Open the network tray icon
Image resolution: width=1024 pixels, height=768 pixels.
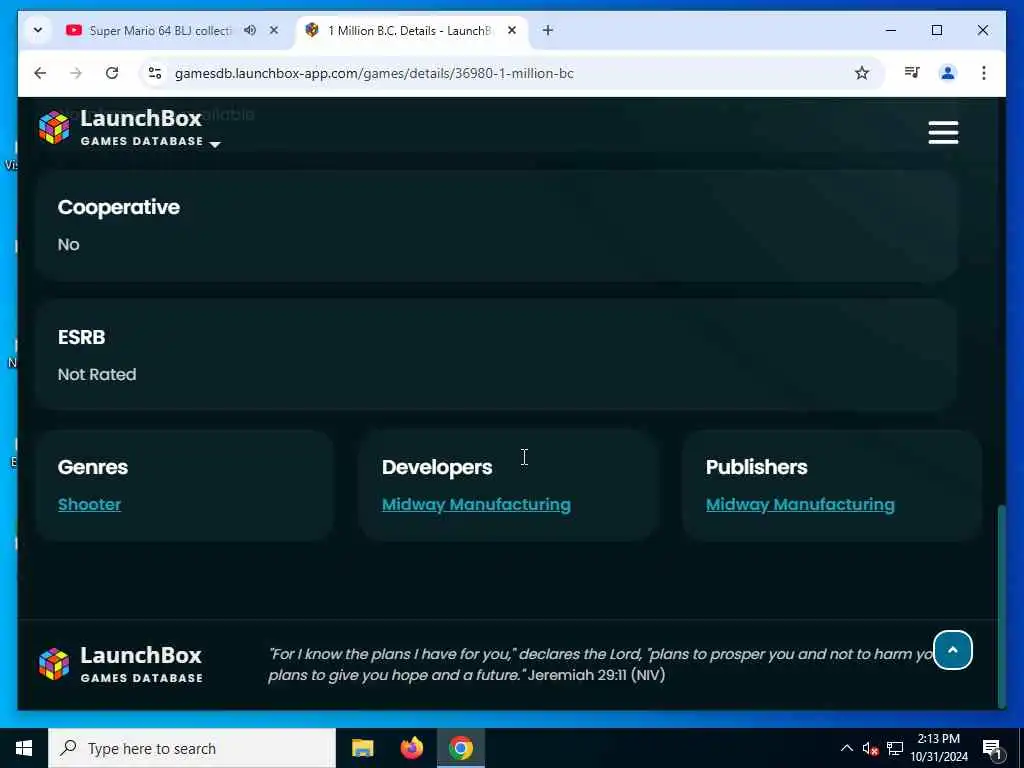895,748
